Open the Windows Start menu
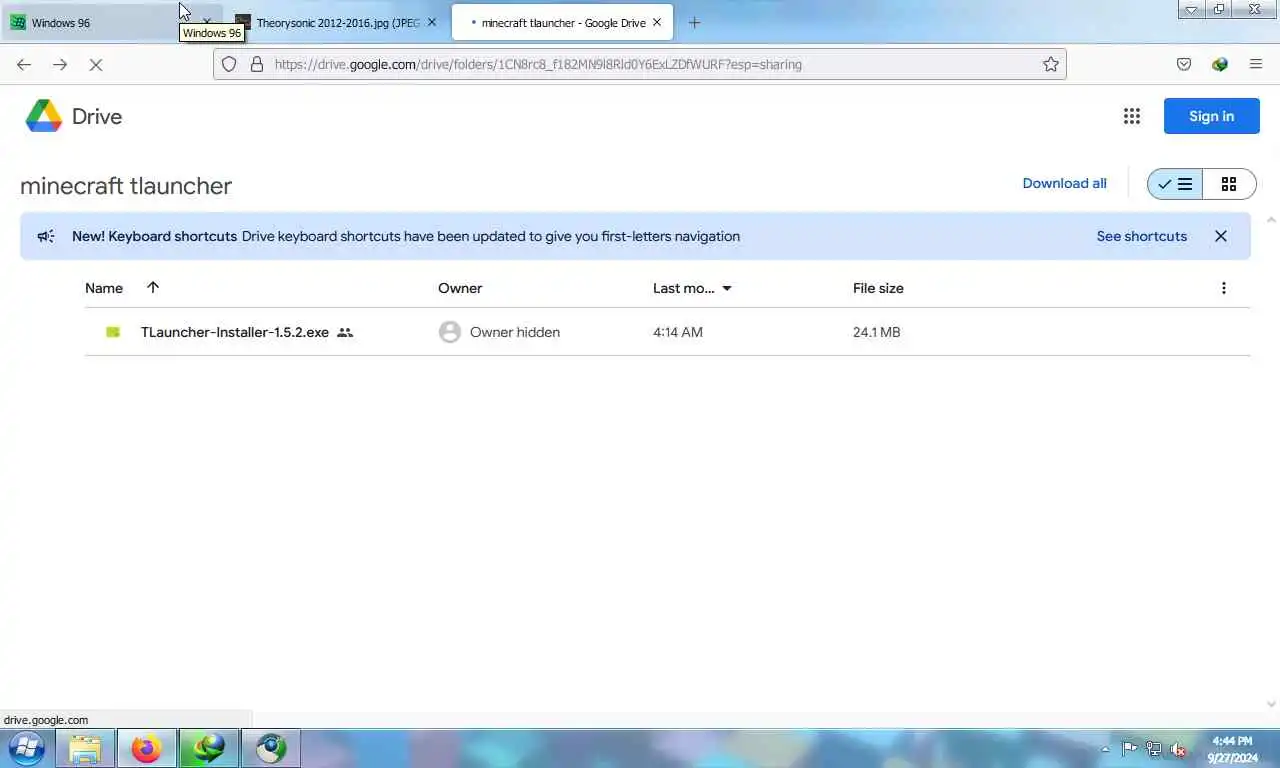The image size is (1280, 768). pyautogui.click(x=26, y=748)
